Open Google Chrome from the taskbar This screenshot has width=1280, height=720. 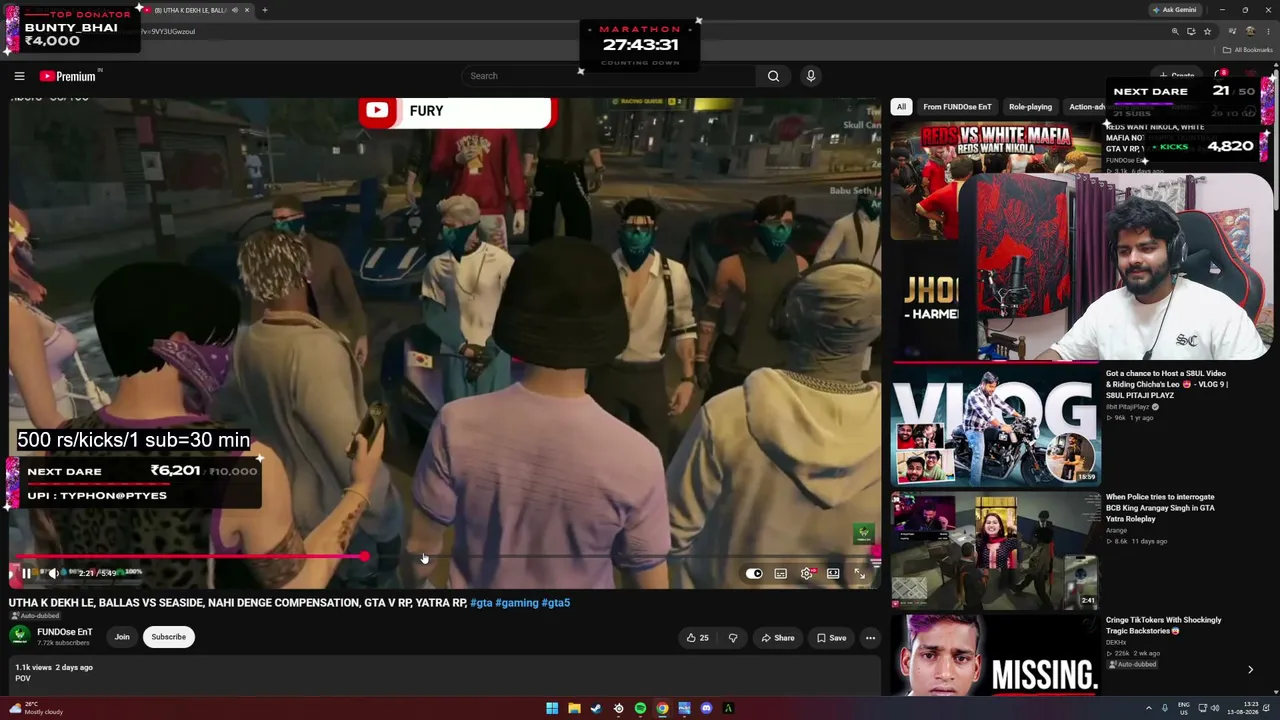[x=662, y=709]
